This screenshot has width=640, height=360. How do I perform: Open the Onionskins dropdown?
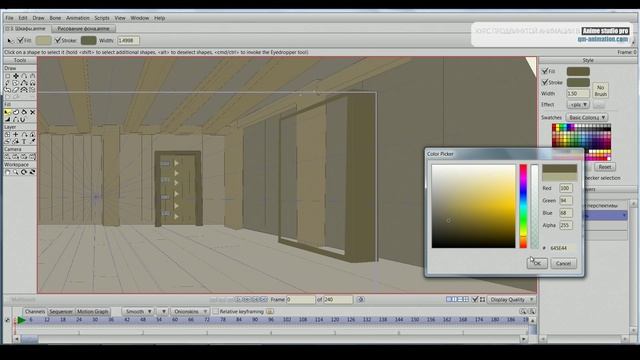point(190,311)
